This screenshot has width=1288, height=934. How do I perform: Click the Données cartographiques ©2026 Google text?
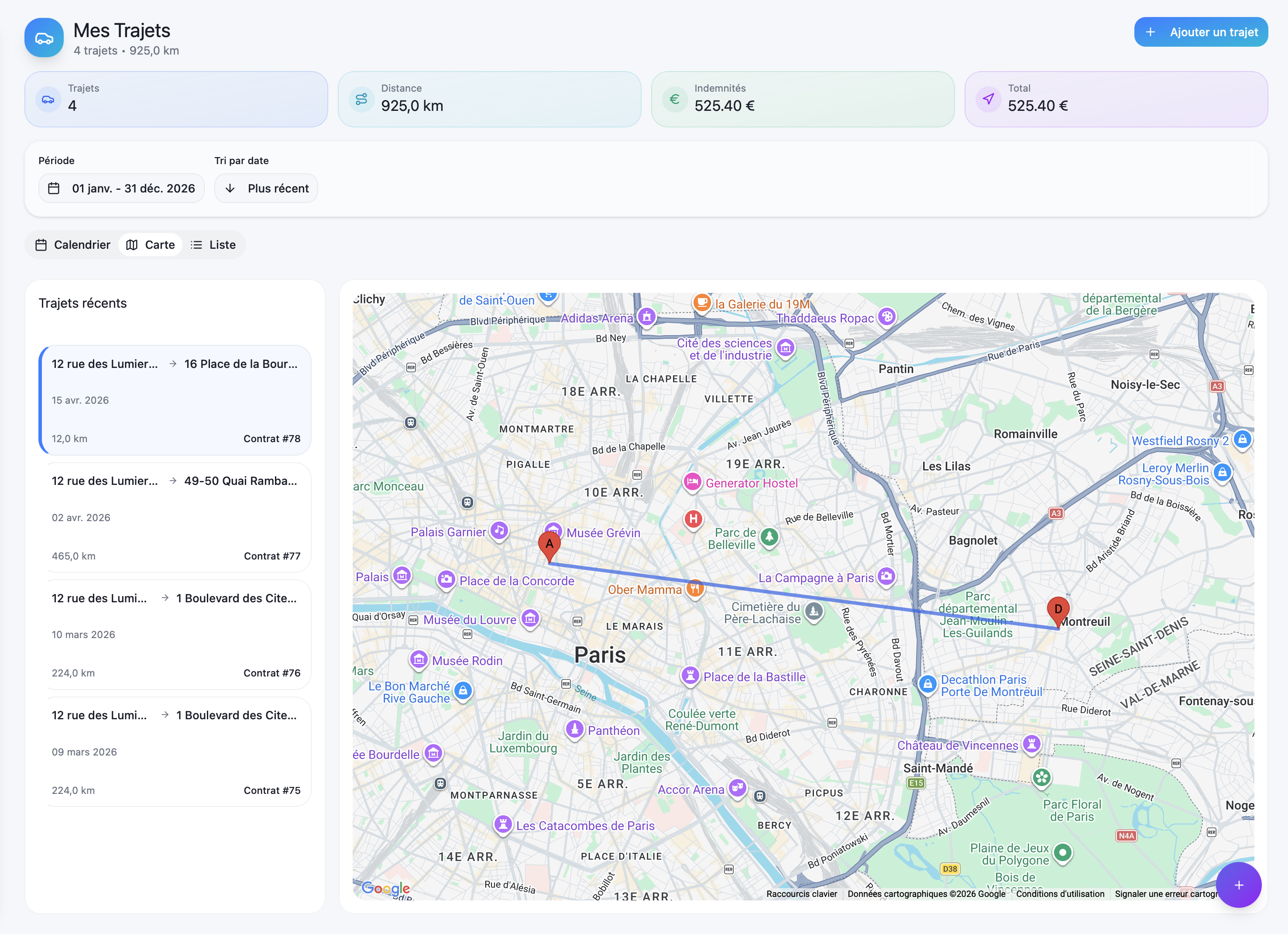coord(926,894)
